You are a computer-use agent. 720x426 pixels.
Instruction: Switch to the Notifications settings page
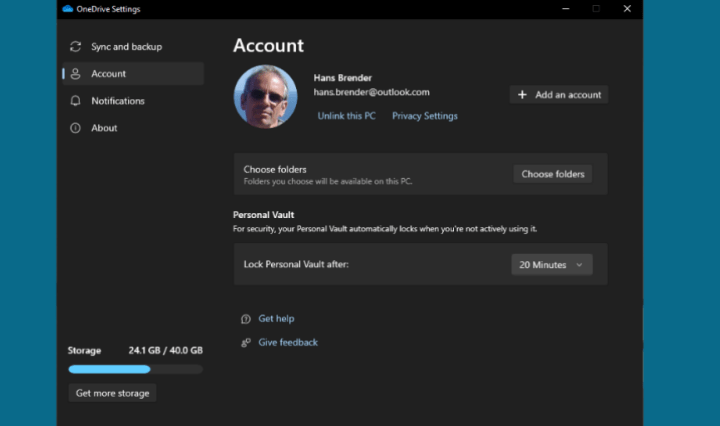point(118,101)
